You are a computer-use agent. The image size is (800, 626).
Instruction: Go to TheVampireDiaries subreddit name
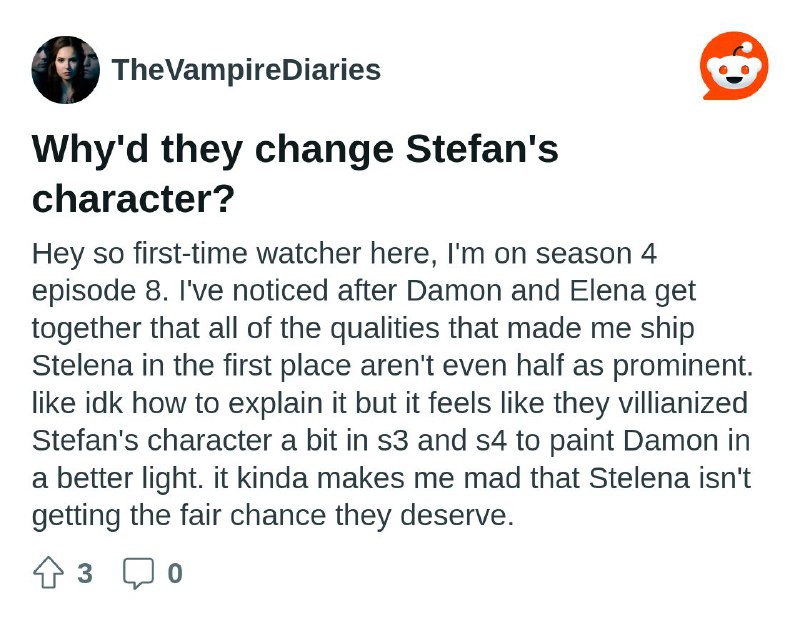[x=246, y=70]
